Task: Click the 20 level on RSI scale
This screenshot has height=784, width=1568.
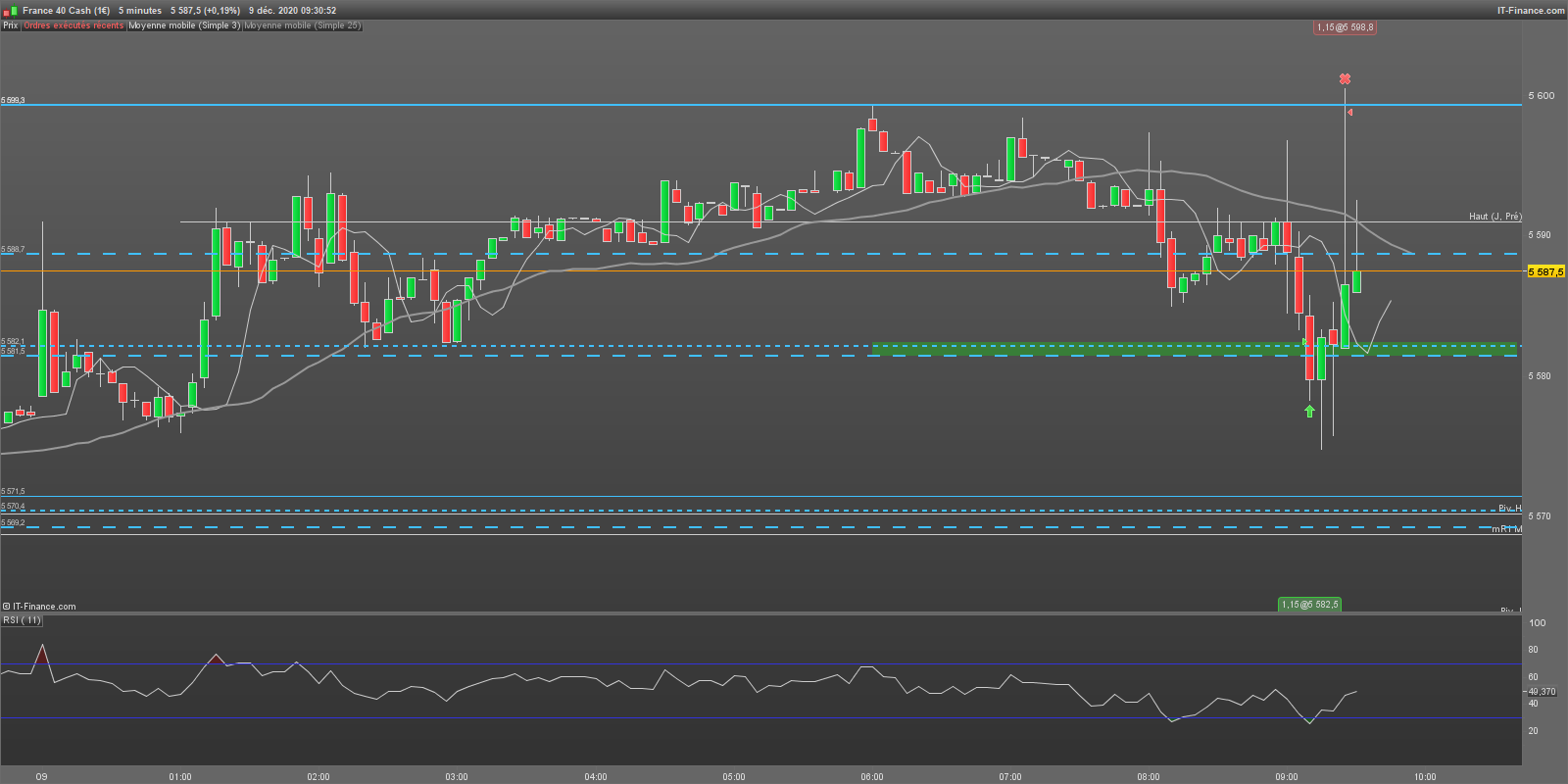Action: (x=1534, y=731)
